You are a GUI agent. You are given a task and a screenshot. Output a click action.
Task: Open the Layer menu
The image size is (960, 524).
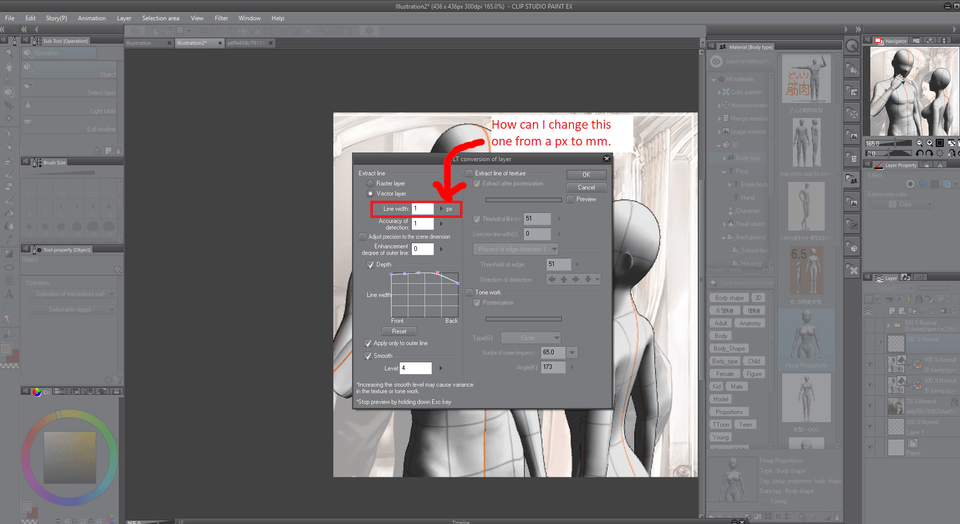pos(124,18)
